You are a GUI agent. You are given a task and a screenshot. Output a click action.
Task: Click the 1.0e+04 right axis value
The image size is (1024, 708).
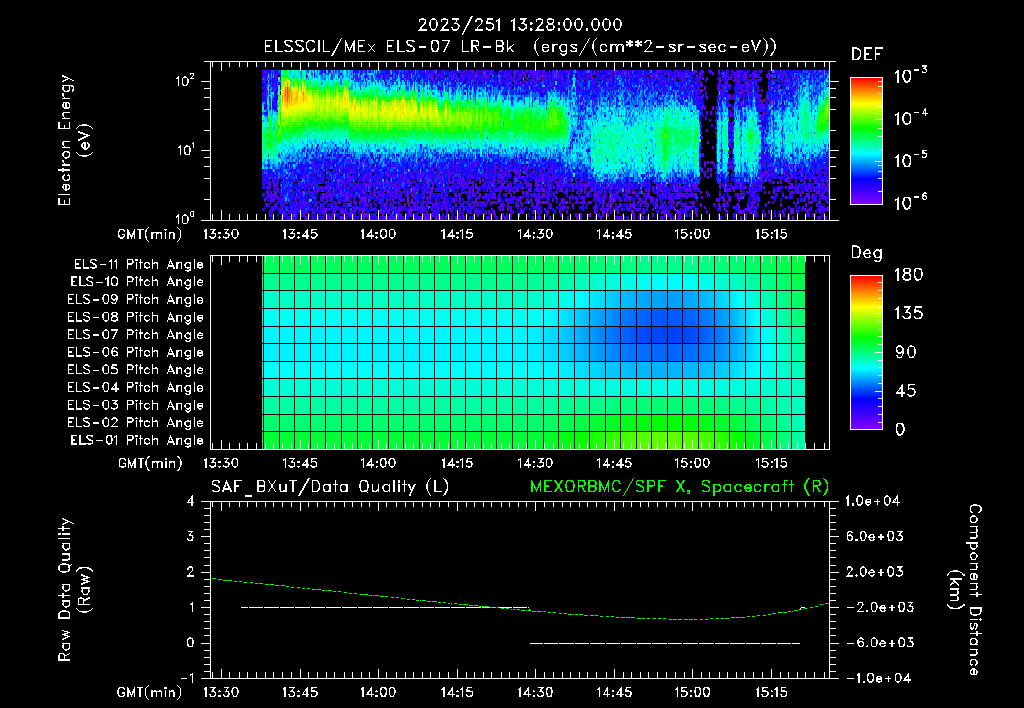872,501
